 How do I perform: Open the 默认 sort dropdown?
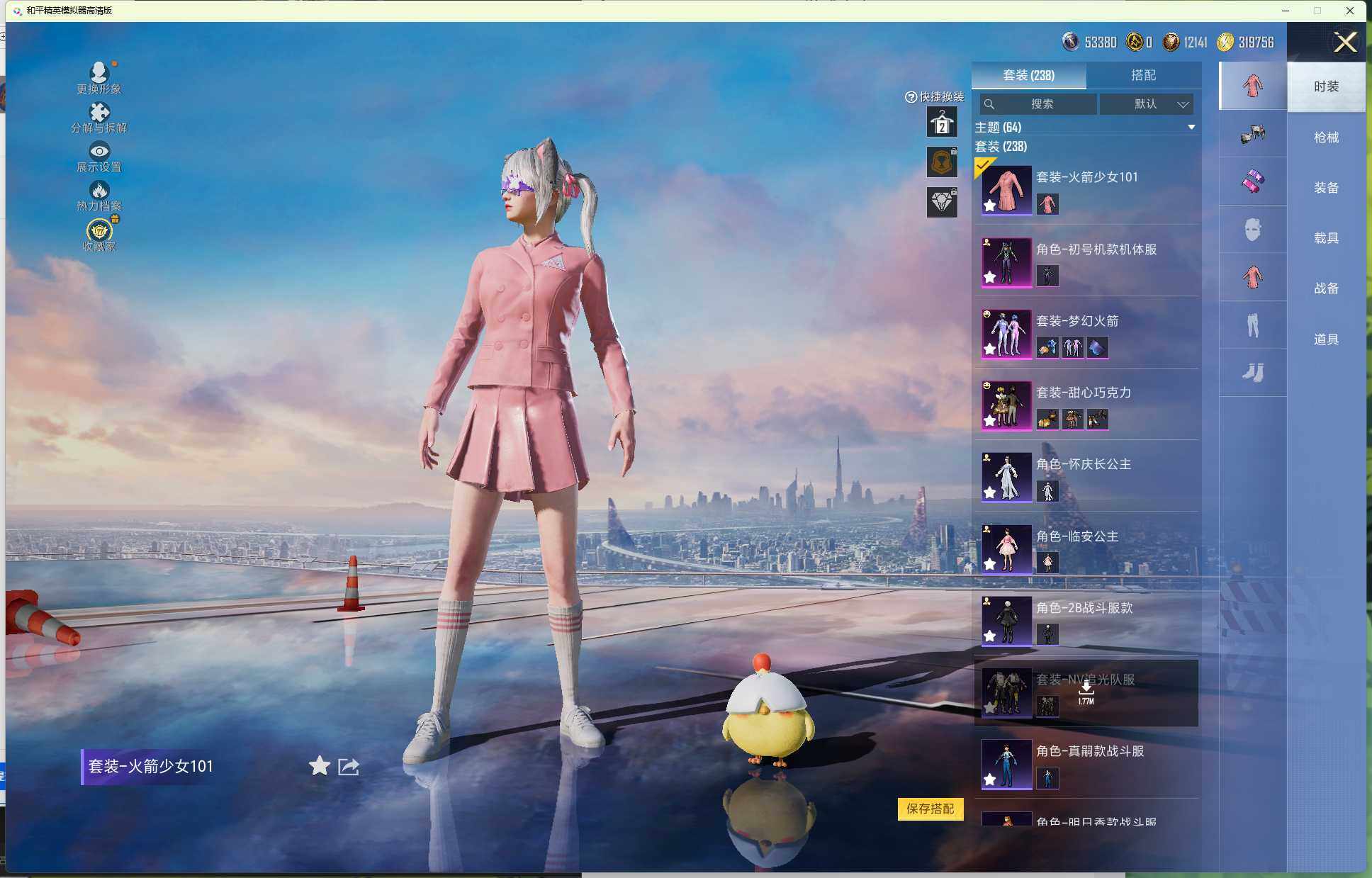1147,104
